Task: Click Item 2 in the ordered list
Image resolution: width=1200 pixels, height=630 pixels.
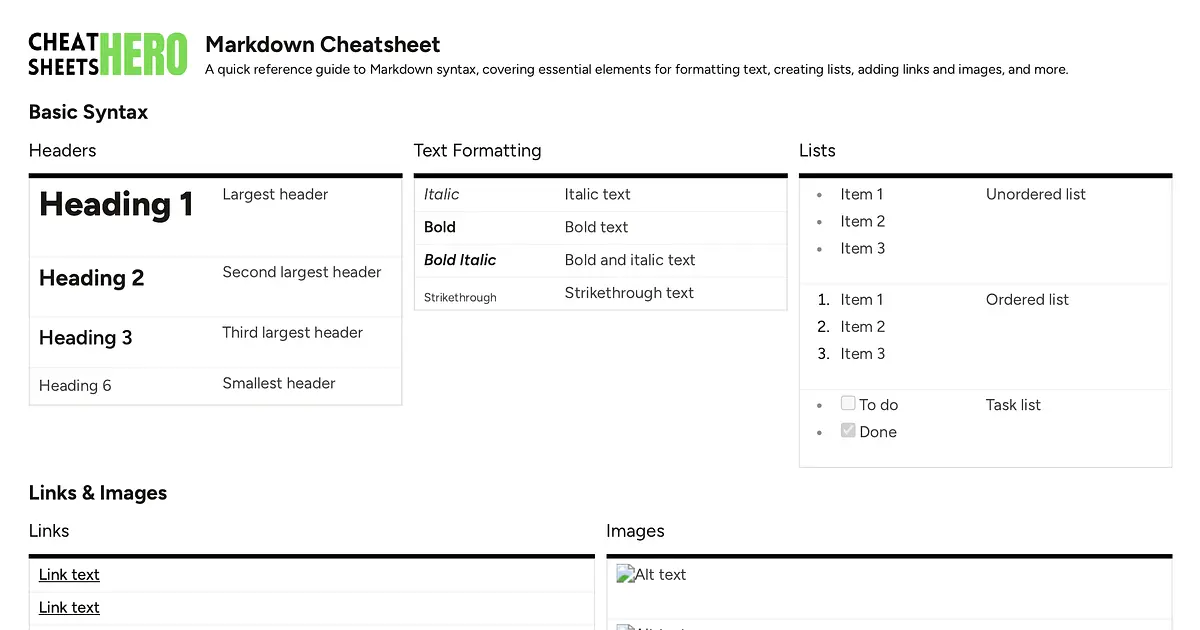Action: click(x=862, y=326)
